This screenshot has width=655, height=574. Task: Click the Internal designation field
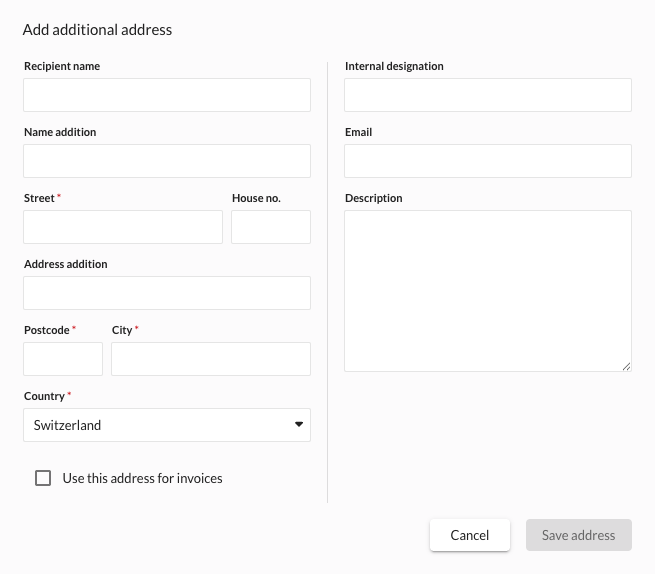click(x=487, y=95)
